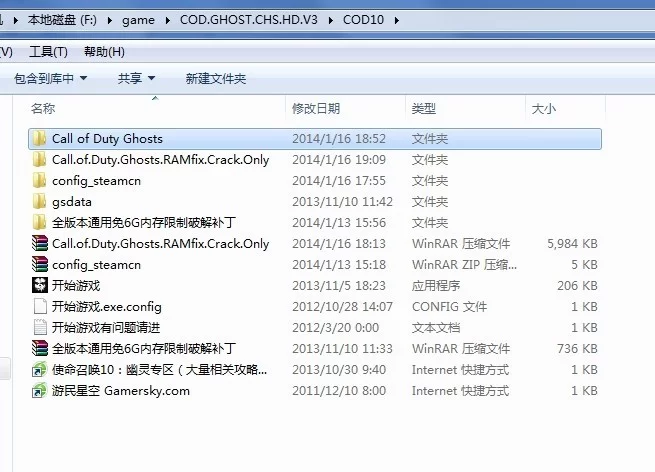
Task: Click the date 2014/1/16 18:52
Action: (339, 139)
